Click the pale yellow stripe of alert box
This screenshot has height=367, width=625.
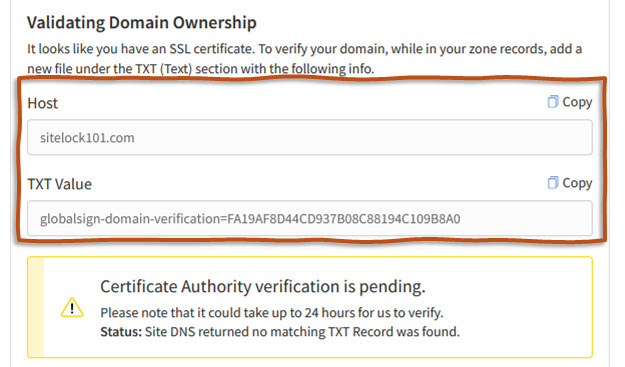36,307
